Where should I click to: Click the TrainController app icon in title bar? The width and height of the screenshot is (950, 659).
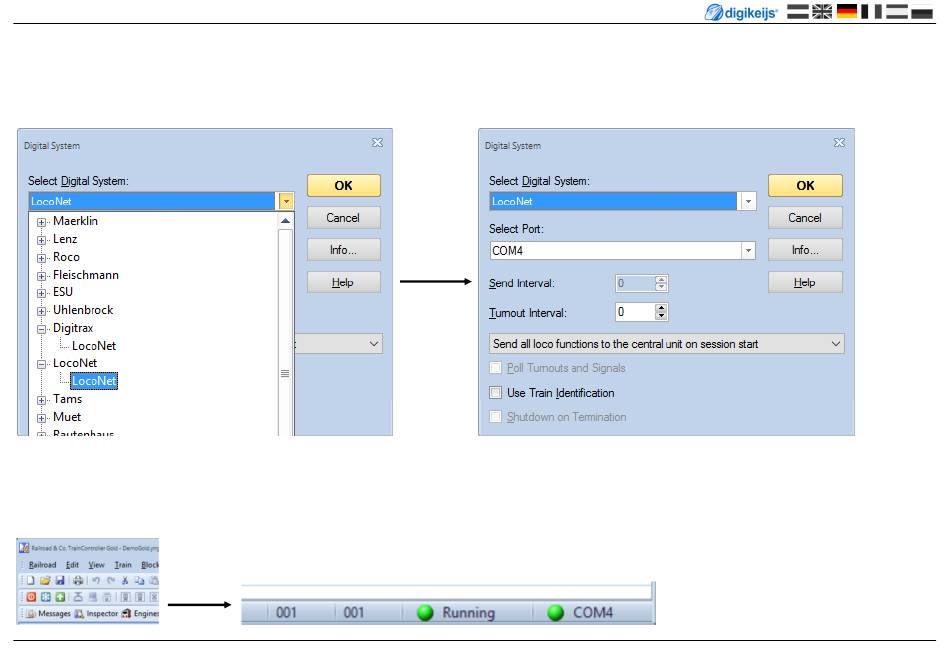click(24, 548)
